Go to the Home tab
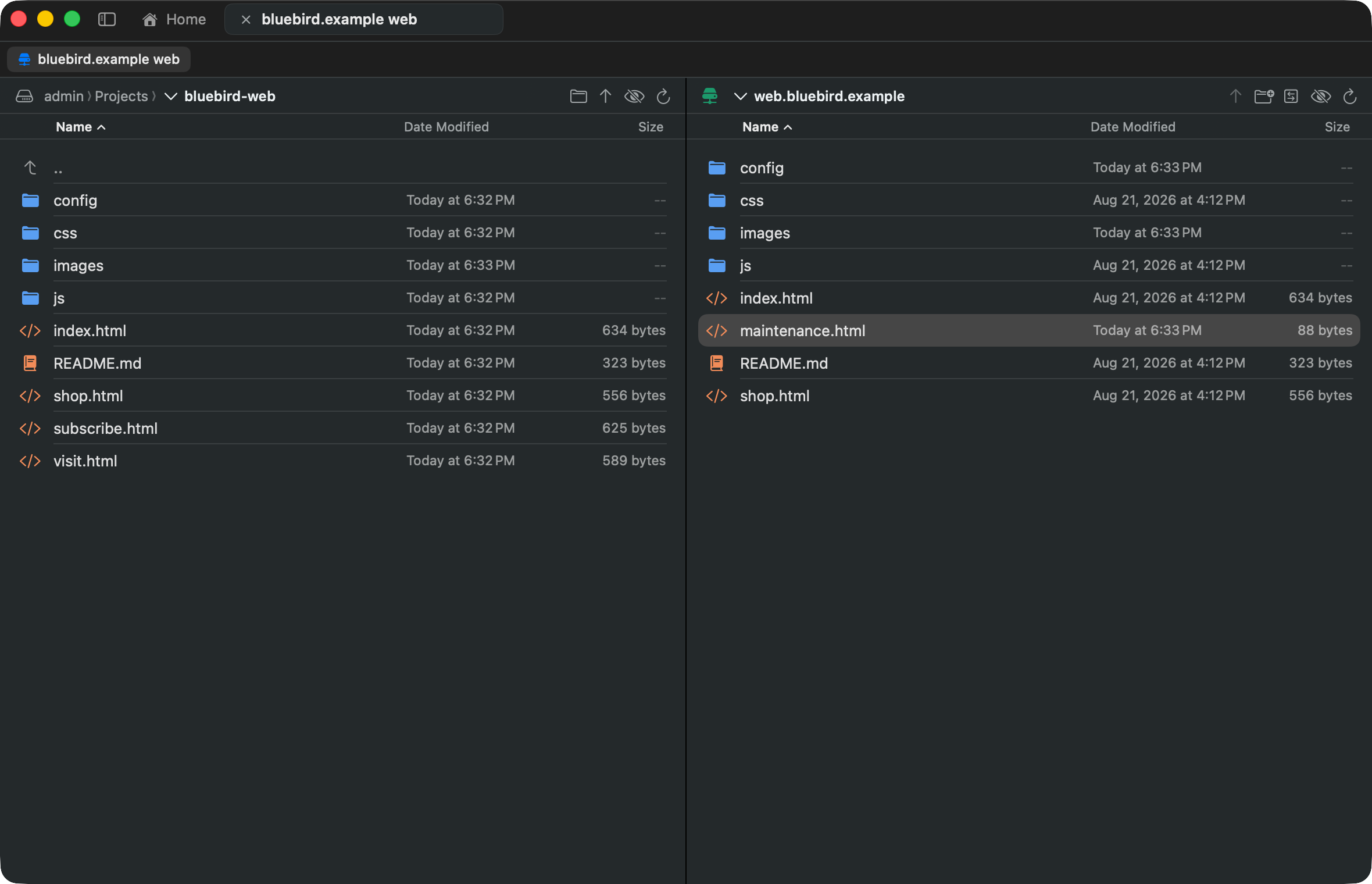Viewport: 1372px width, 884px height. coord(174,19)
